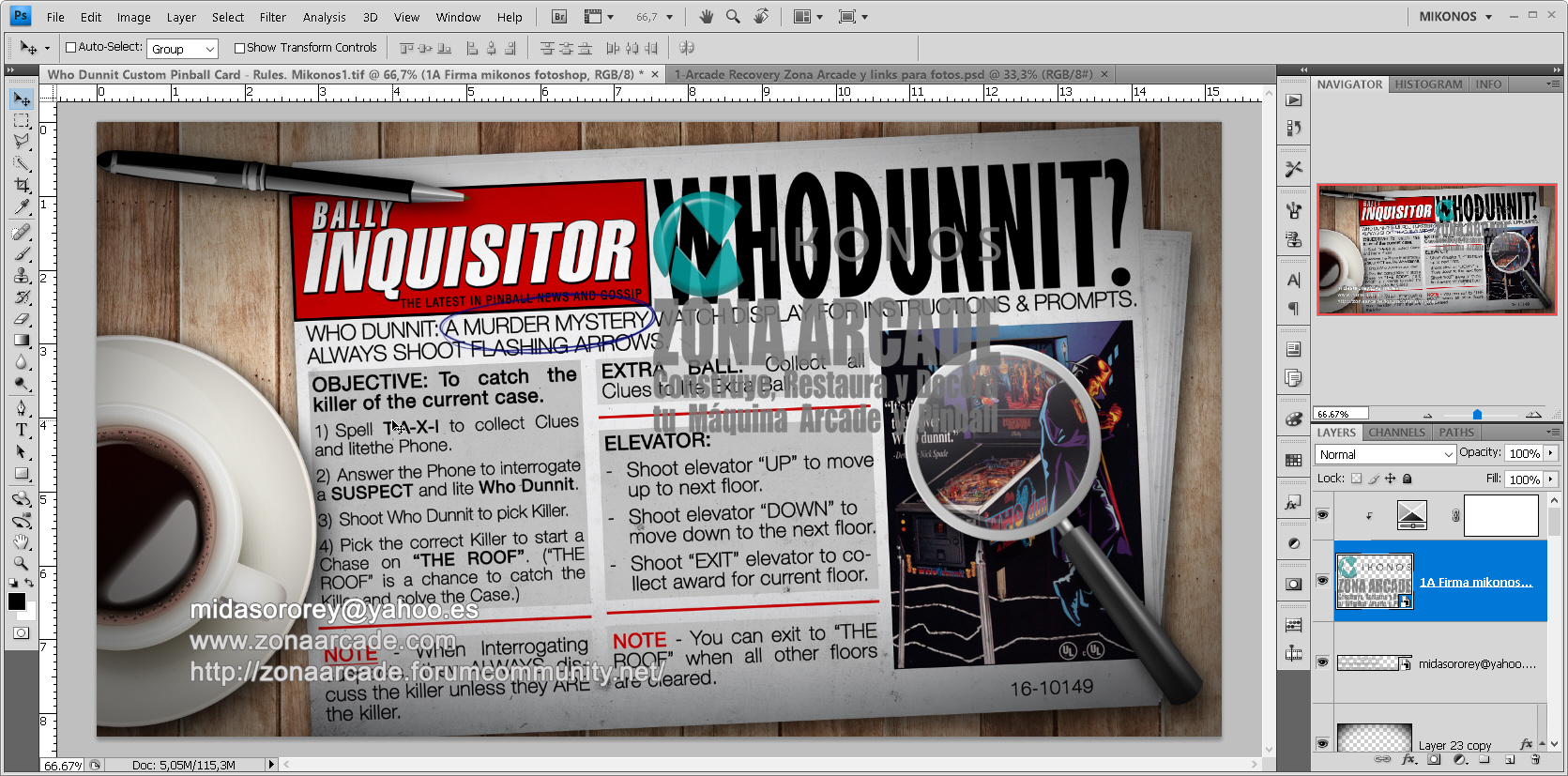Create a new layer group

click(1484, 759)
